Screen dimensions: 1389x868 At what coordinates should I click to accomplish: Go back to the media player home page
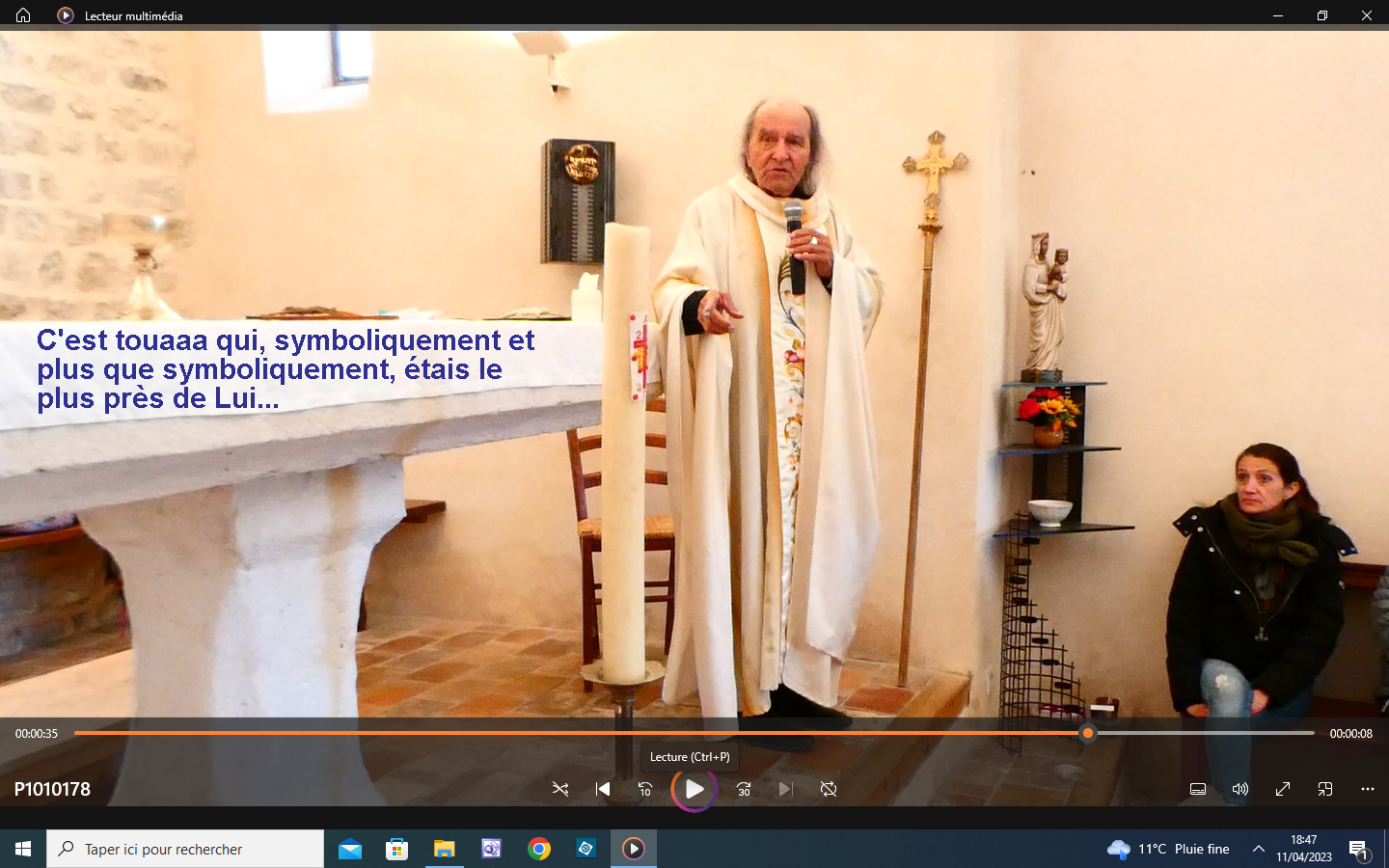pos(23,15)
